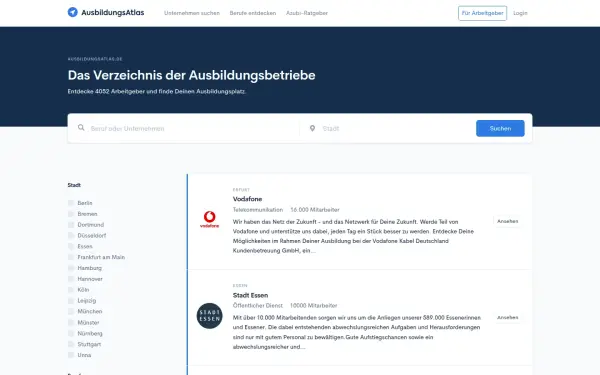This screenshot has width=600, height=375.
Task: Open the Login link
Action: pyautogui.click(x=520, y=13)
